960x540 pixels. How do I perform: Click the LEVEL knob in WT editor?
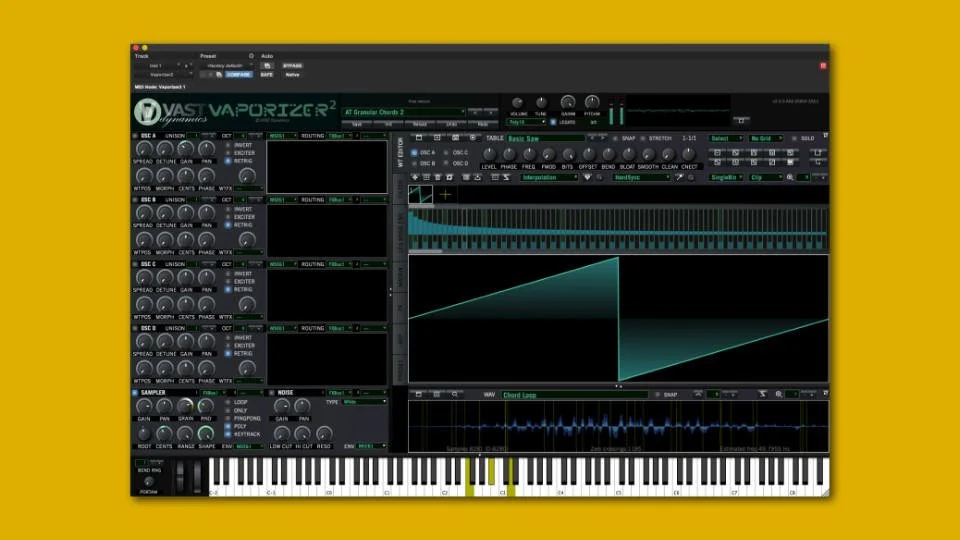click(489, 154)
